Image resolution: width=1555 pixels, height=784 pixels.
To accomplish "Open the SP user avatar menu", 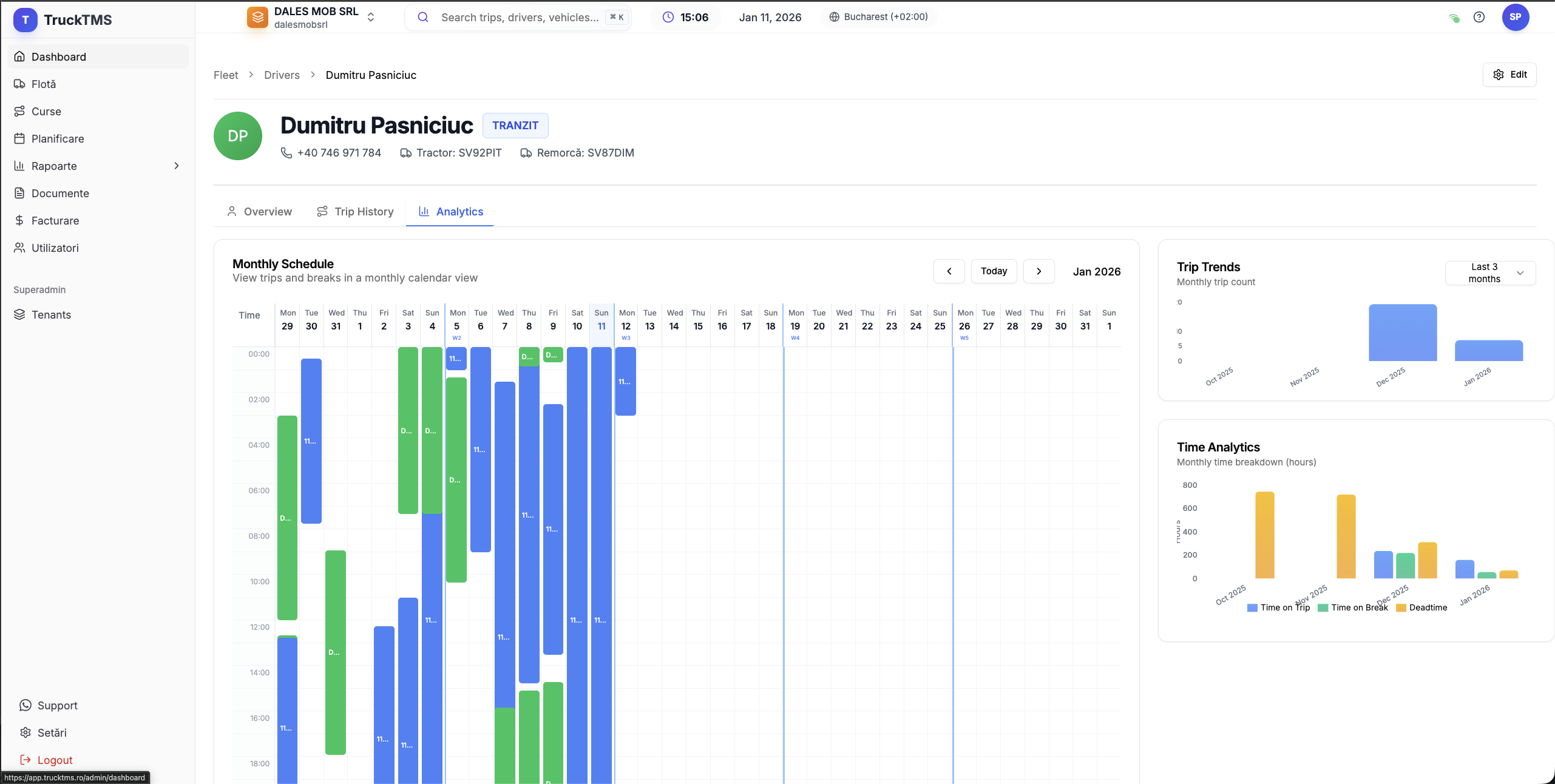I will 1515,17.
